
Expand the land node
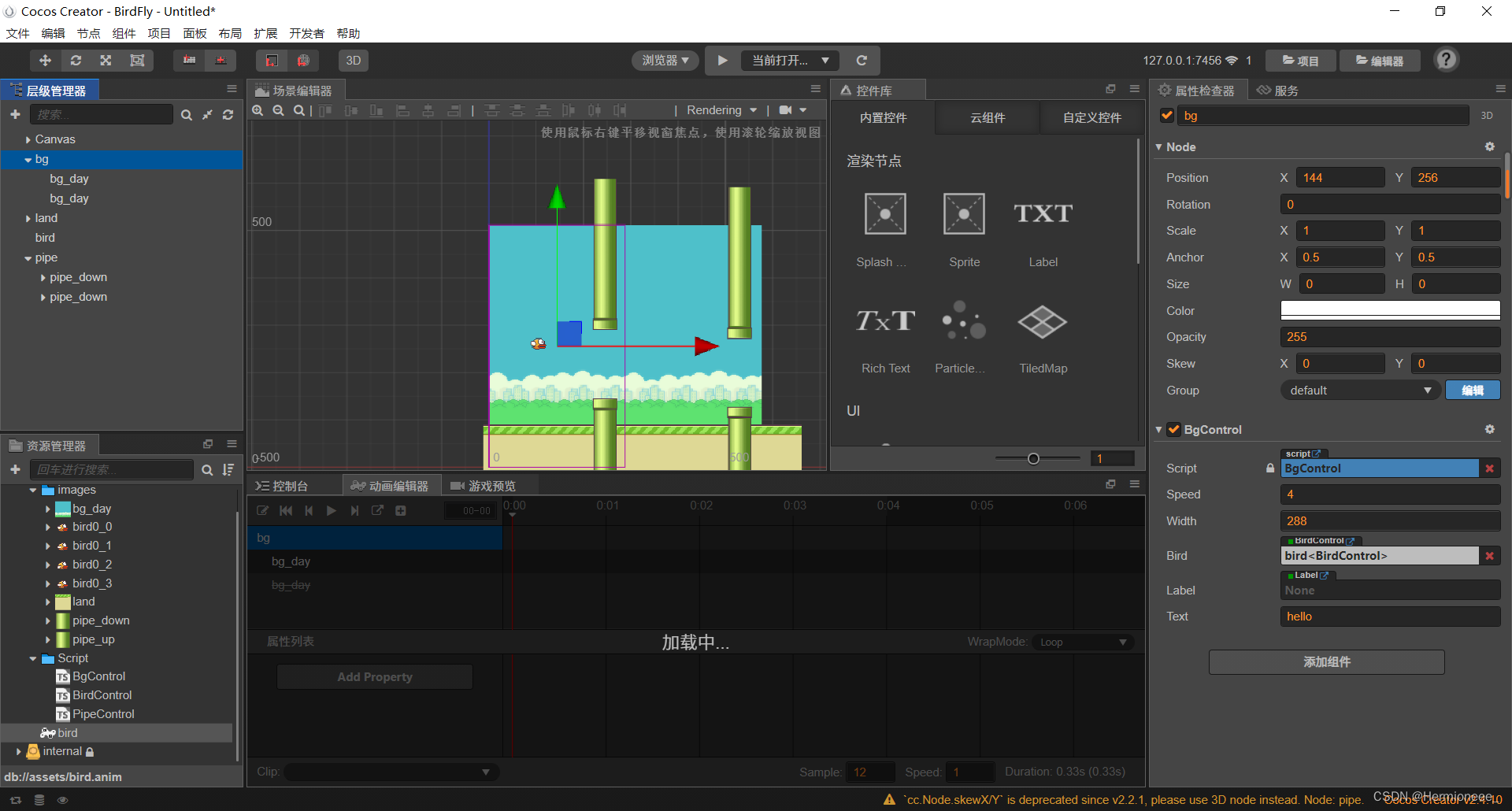pyautogui.click(x=28, y=219)
